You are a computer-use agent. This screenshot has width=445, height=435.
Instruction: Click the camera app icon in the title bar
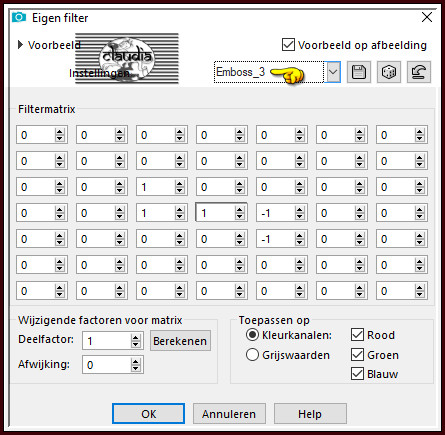19,17
